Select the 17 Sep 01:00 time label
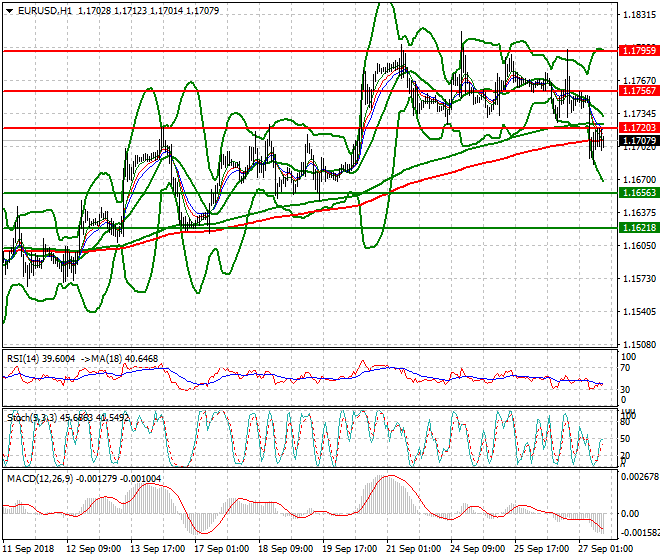 coord(221,549)
